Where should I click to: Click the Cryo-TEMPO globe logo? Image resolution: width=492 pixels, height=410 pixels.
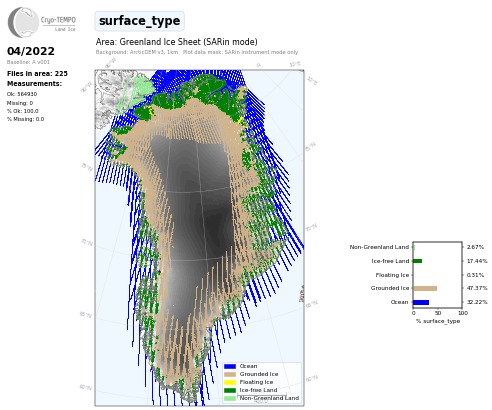click(x=23, y=22)
